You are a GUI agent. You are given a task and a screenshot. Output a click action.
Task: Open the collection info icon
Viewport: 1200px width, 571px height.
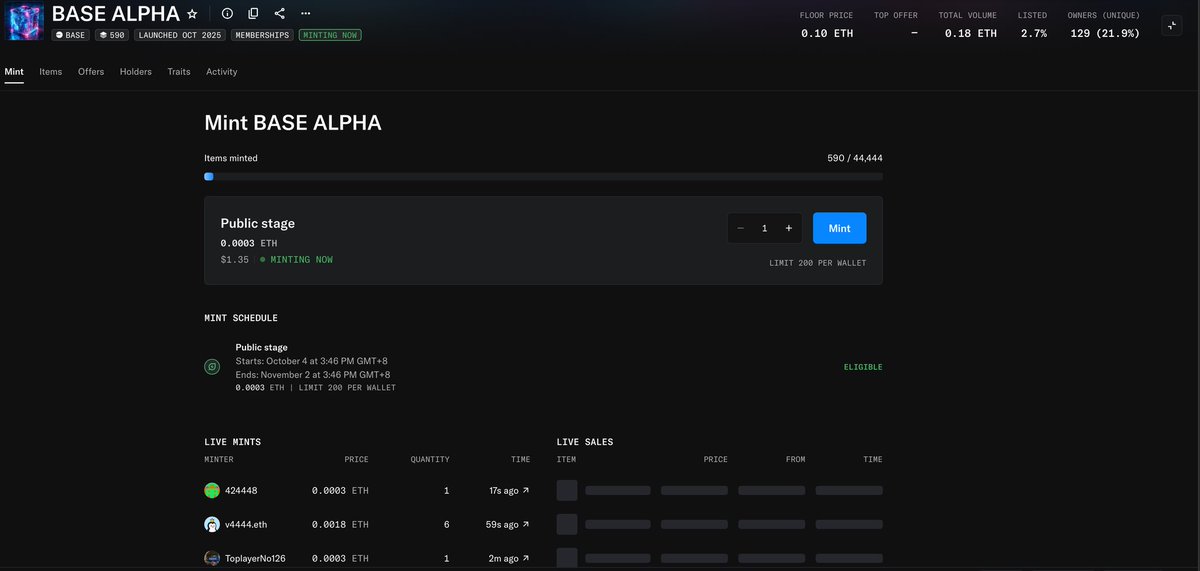coord(227,14)
